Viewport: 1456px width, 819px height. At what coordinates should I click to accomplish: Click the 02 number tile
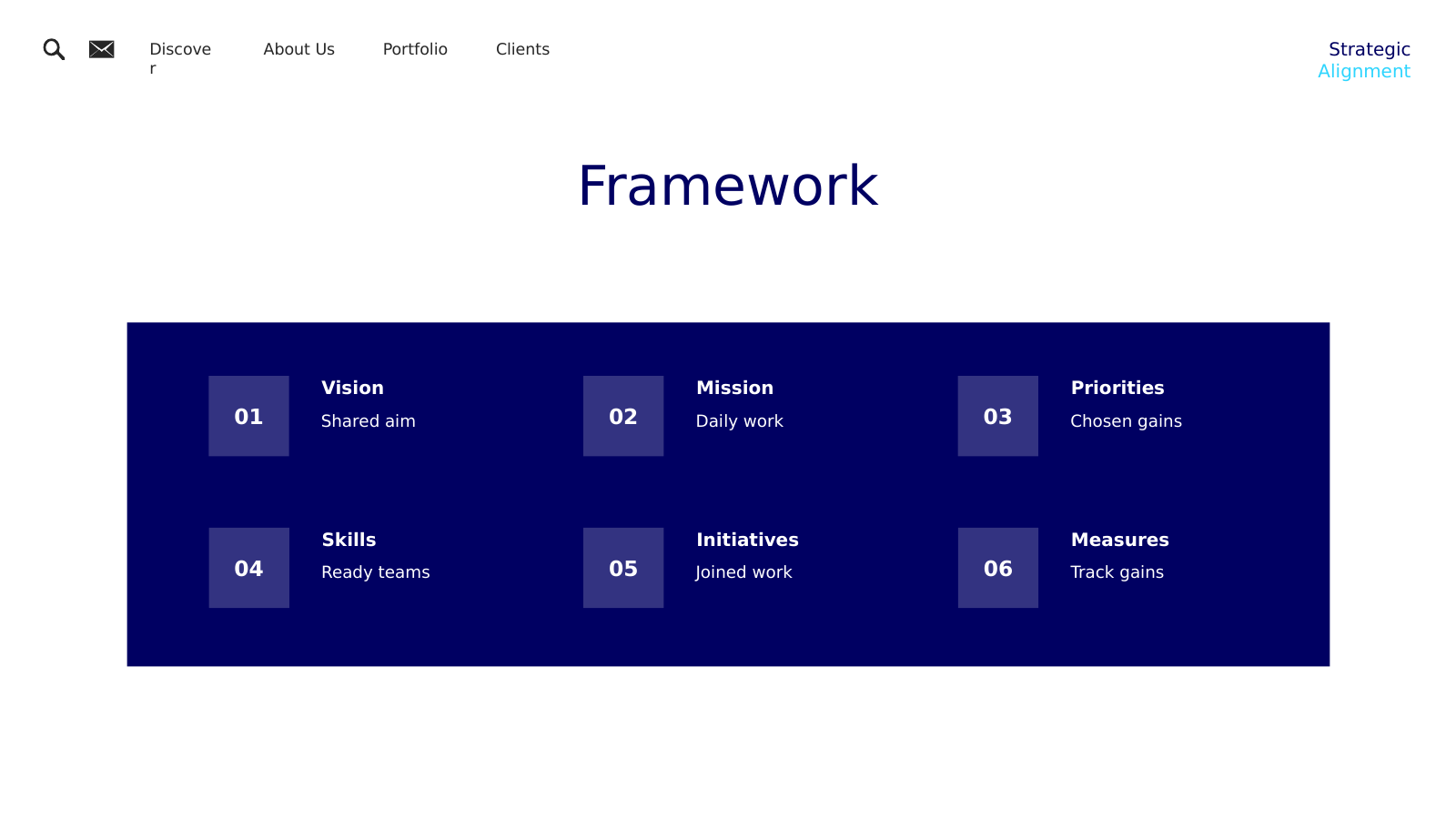pos(623,416)
